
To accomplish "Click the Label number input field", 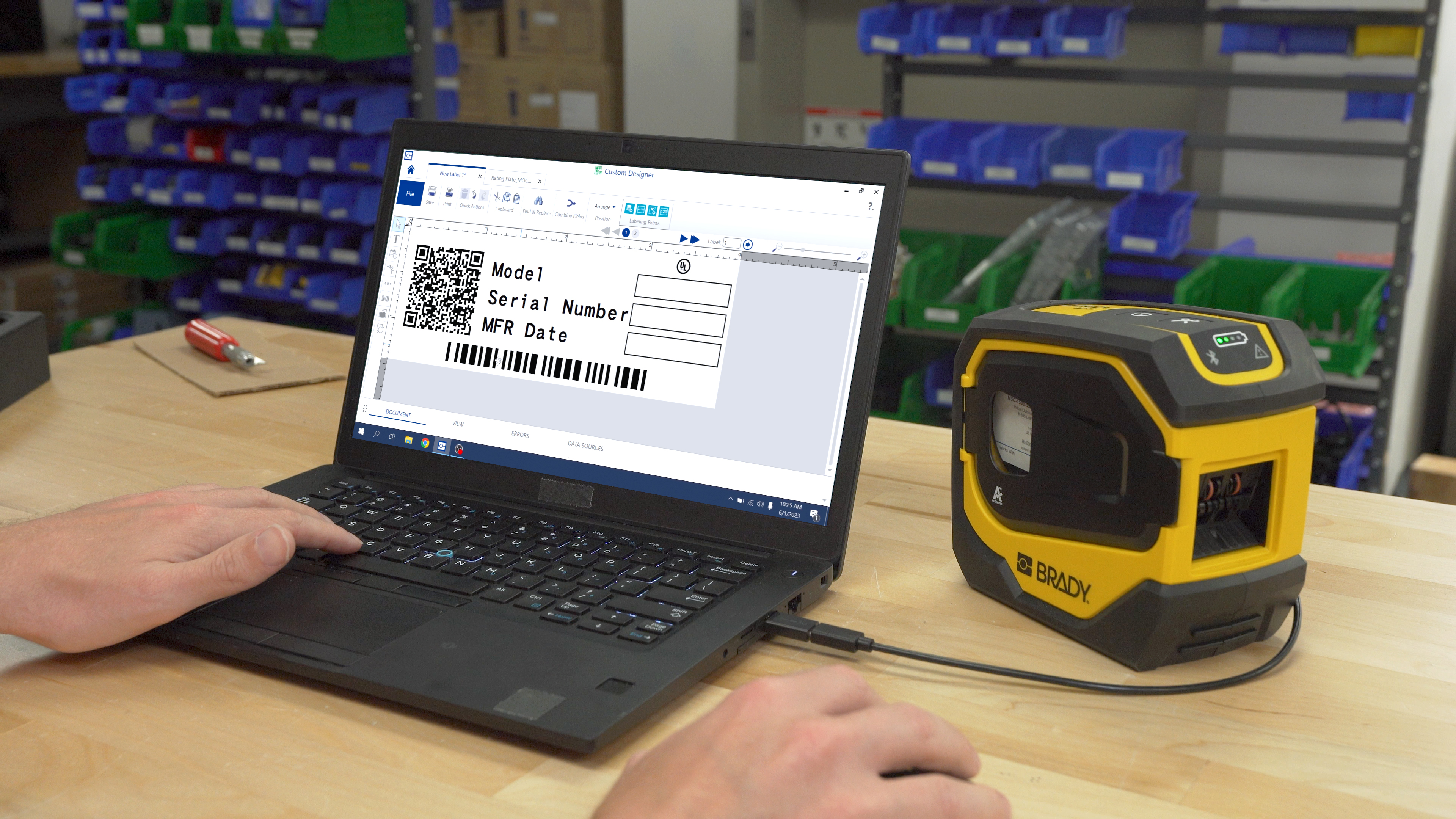I will [x=731, y=243].
